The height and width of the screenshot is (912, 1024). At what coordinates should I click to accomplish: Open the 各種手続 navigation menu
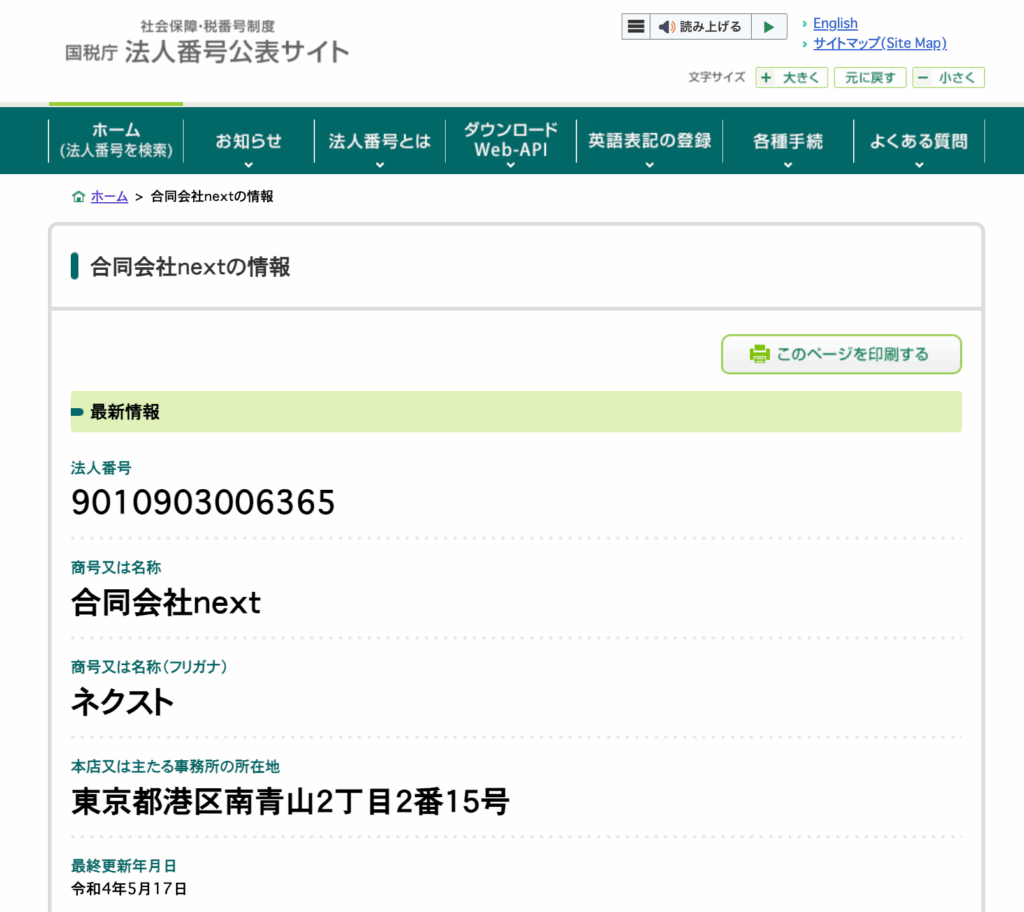point(788,140)
